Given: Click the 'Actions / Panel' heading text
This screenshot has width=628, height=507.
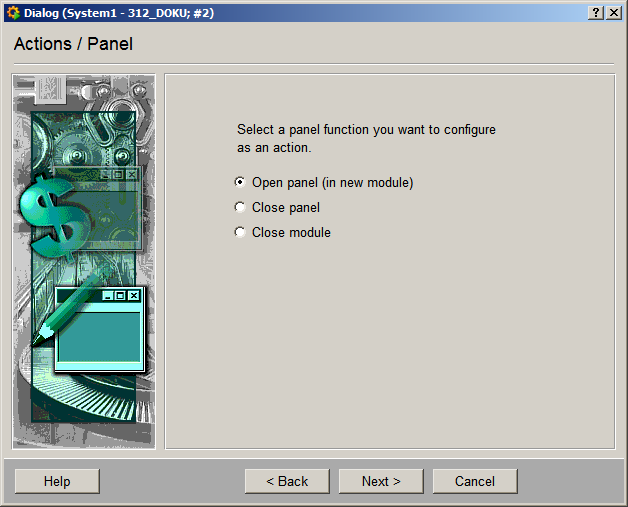Looking at the screenshot, I should 73,44.
